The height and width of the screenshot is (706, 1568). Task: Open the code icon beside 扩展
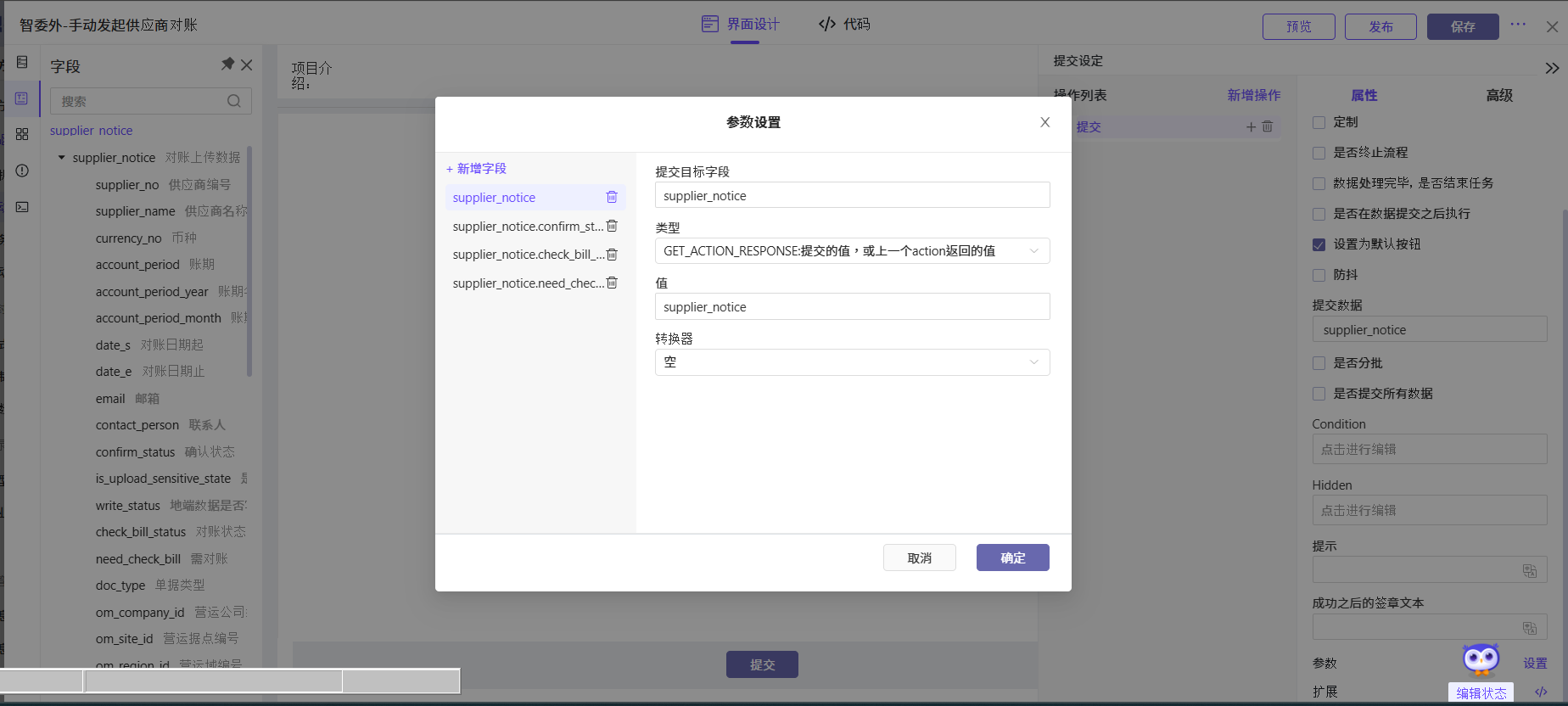tap(1541, 692)
